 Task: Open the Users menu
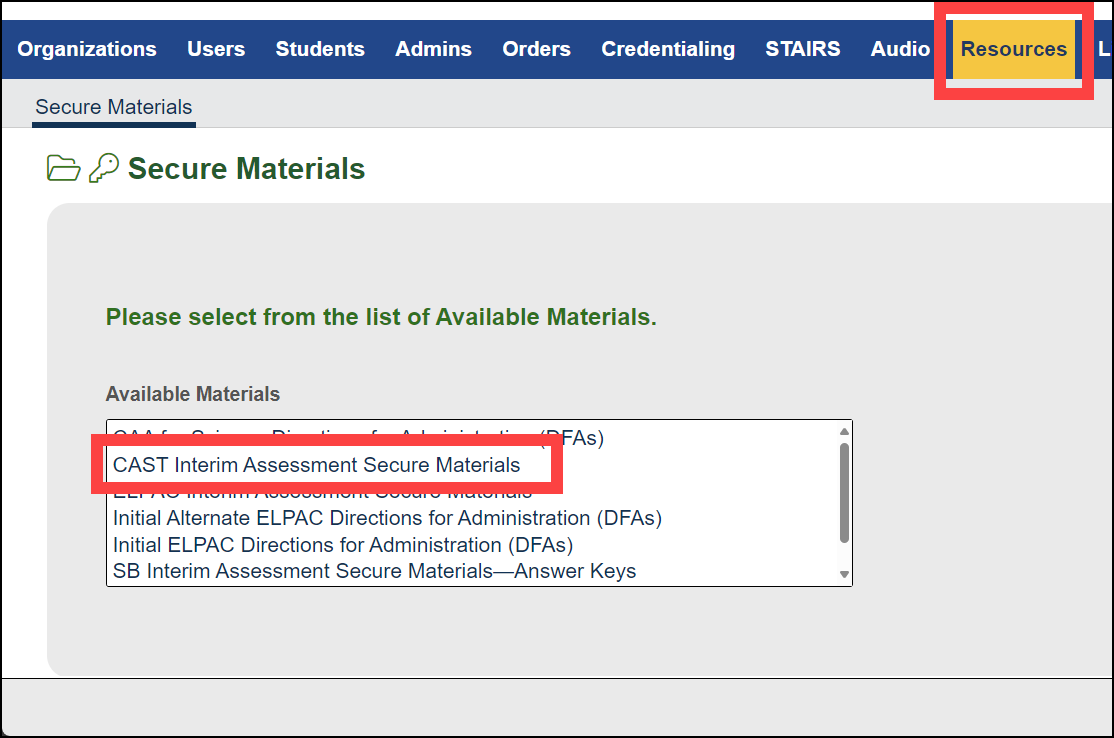click(x=216, y=49)
